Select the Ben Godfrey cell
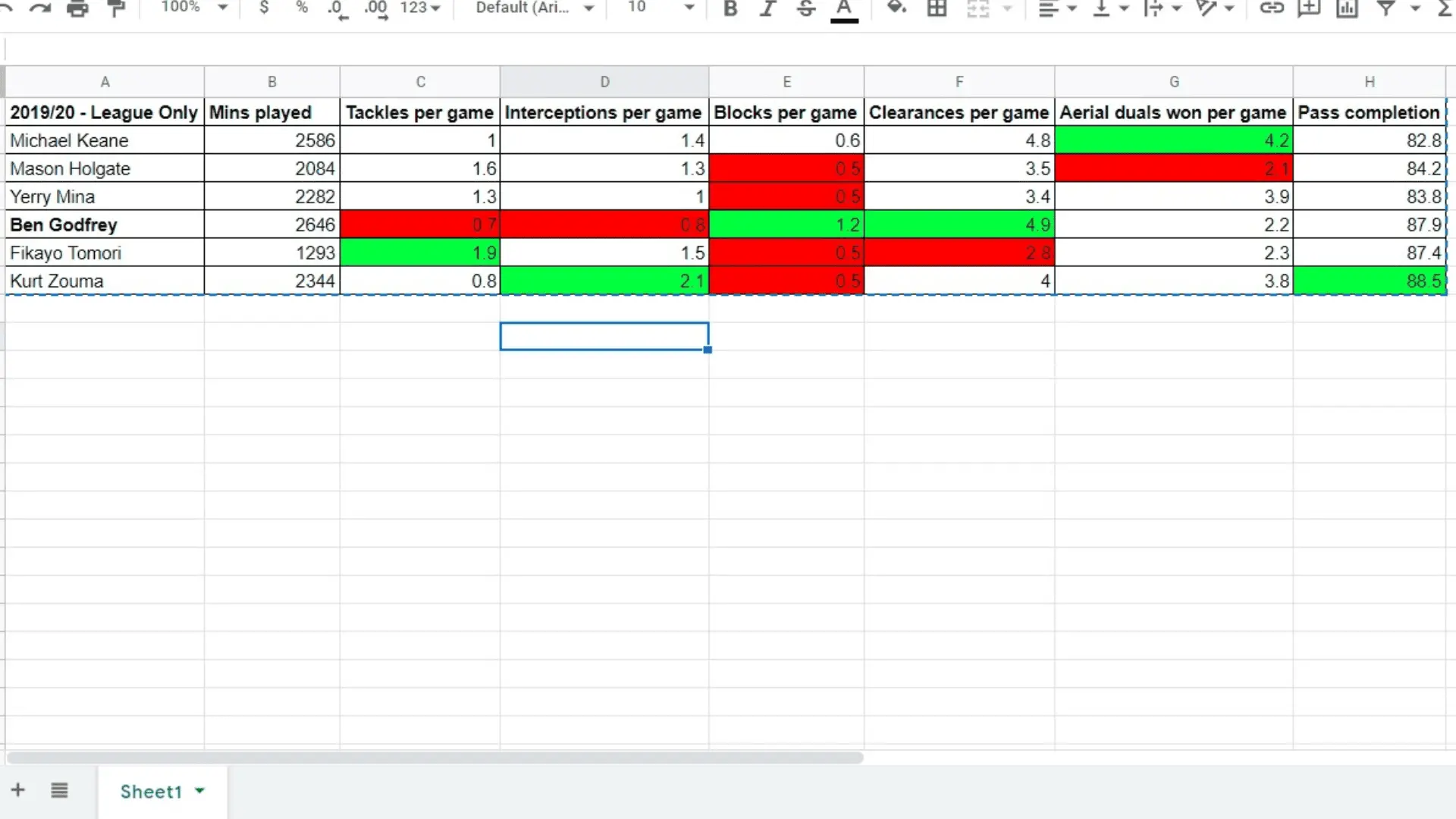 (x=105, y=224)
